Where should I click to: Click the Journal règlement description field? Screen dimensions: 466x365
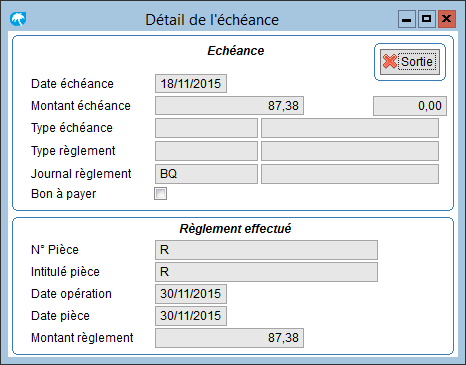click(350, 174)
